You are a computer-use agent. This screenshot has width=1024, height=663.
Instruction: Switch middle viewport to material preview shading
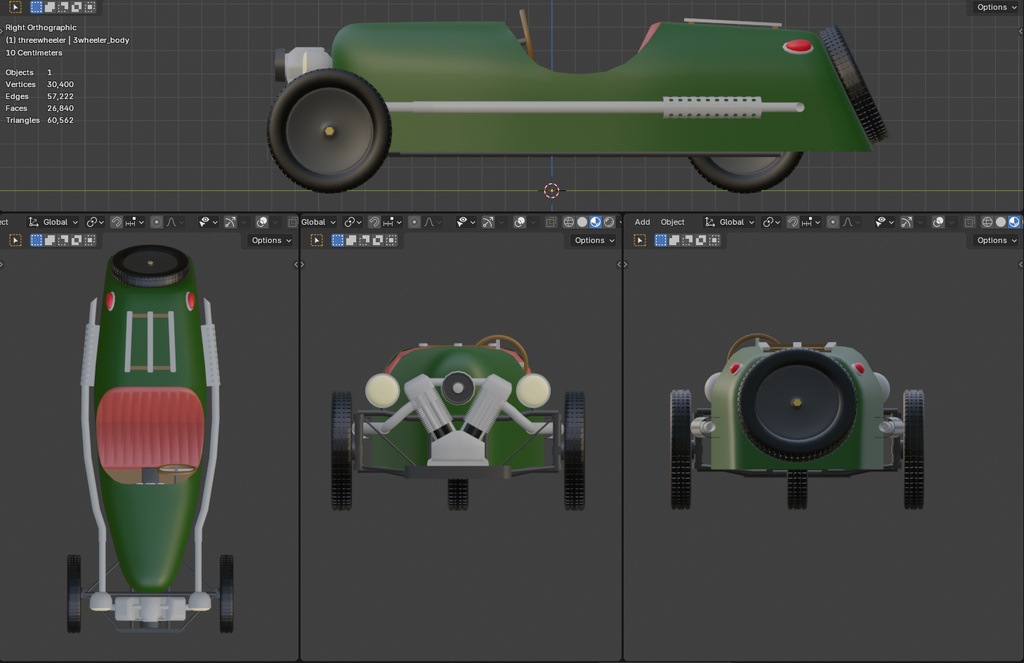click(596, 222)
